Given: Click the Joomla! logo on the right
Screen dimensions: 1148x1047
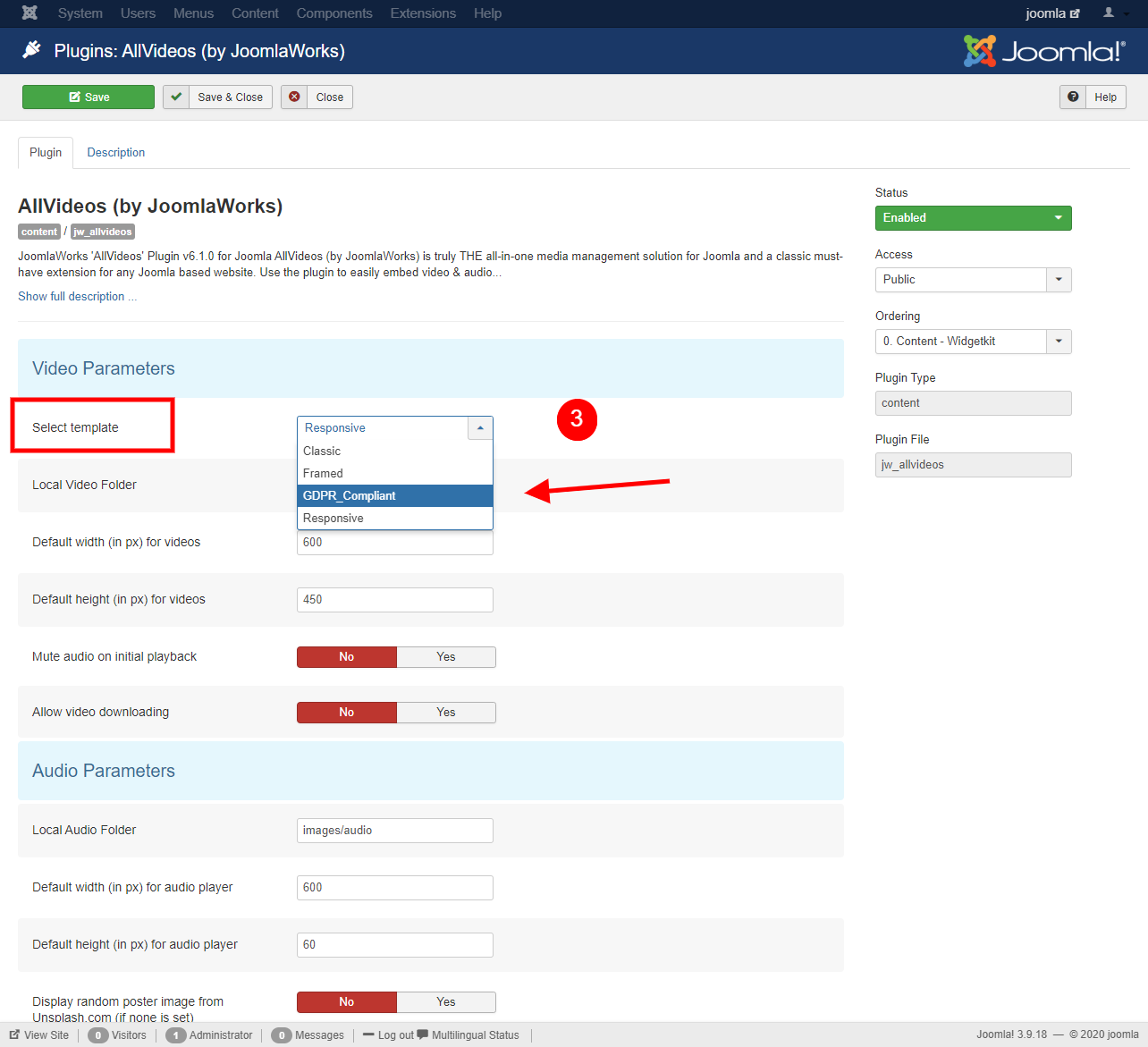Looking at the screenshot, I should (1044, 51).
